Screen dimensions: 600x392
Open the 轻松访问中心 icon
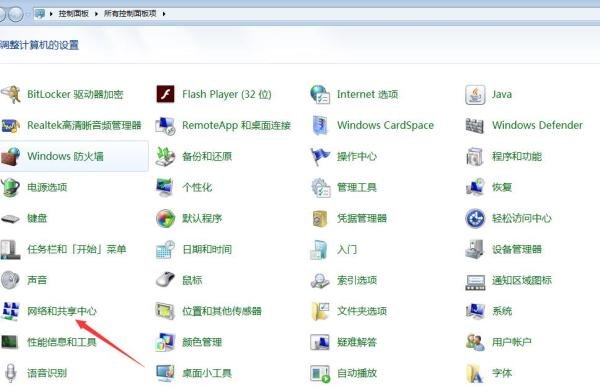(475, 218)
